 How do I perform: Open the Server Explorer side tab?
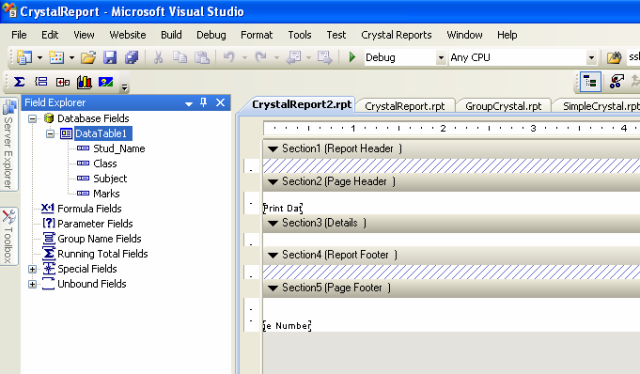click(x=9, y=145)
